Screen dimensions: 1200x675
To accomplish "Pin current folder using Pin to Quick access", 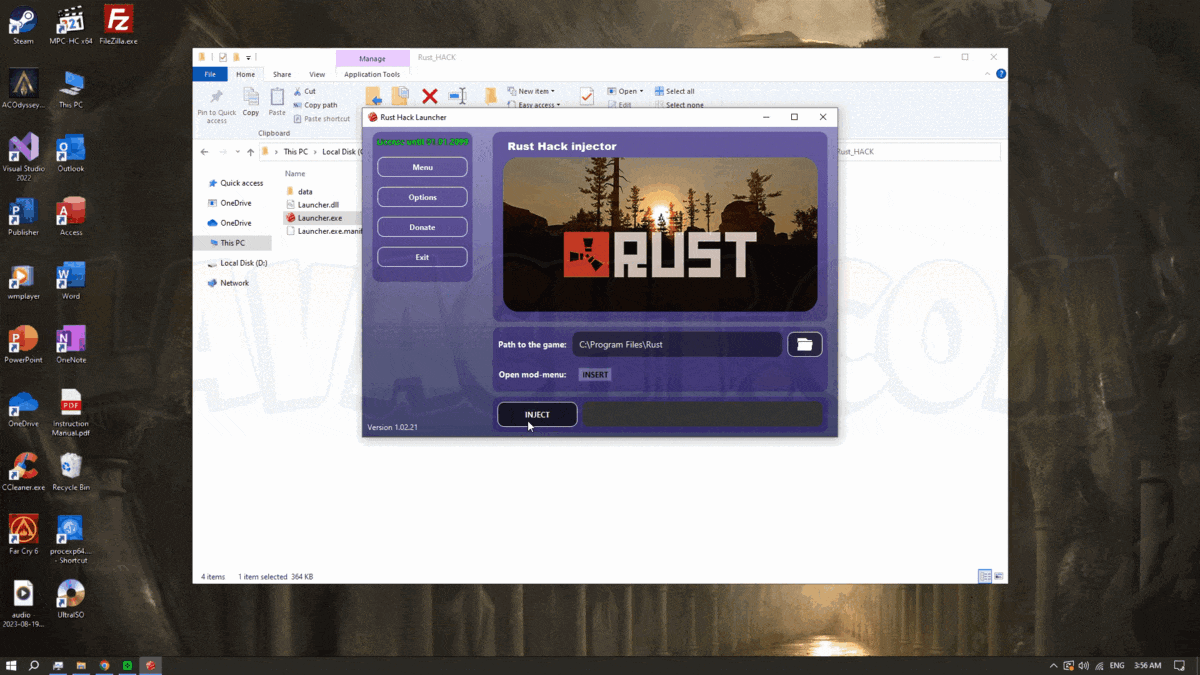I will [216, 105].
